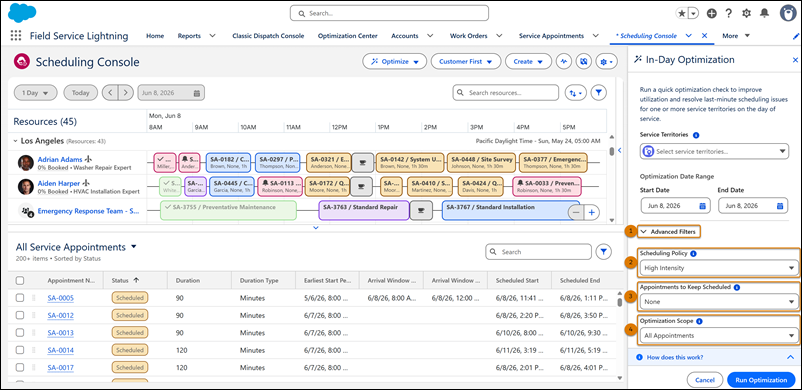
Task: Click the Today button
Action: tap(80, 93)
